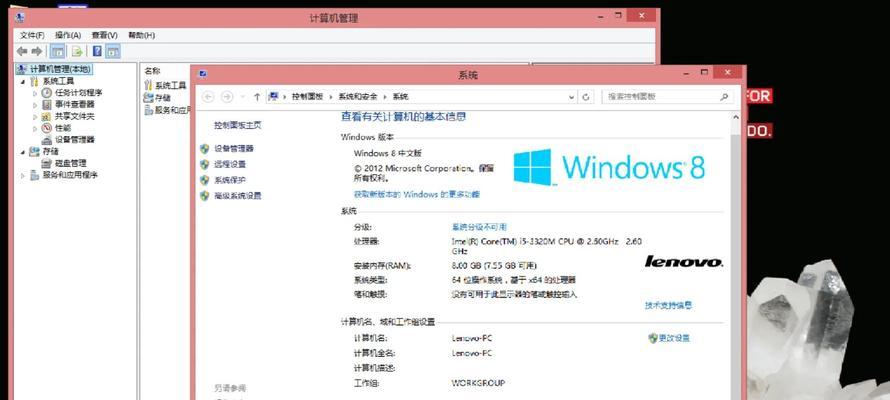890x400 pixels.
Task: Select 服务和应用程序 label in the left tree
Action: click(70, 175)
